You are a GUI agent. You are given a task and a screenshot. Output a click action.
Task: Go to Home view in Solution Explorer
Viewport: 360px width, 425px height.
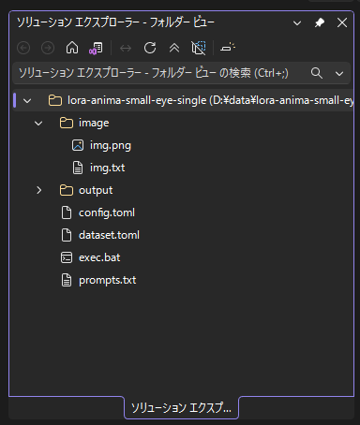click(x=72, y=48)
